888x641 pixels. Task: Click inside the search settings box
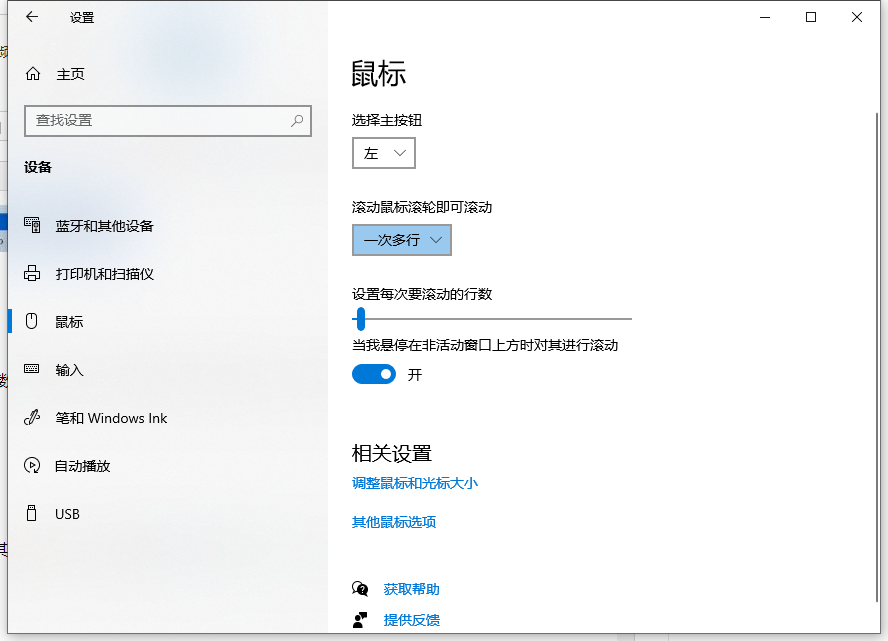[167, 121]
